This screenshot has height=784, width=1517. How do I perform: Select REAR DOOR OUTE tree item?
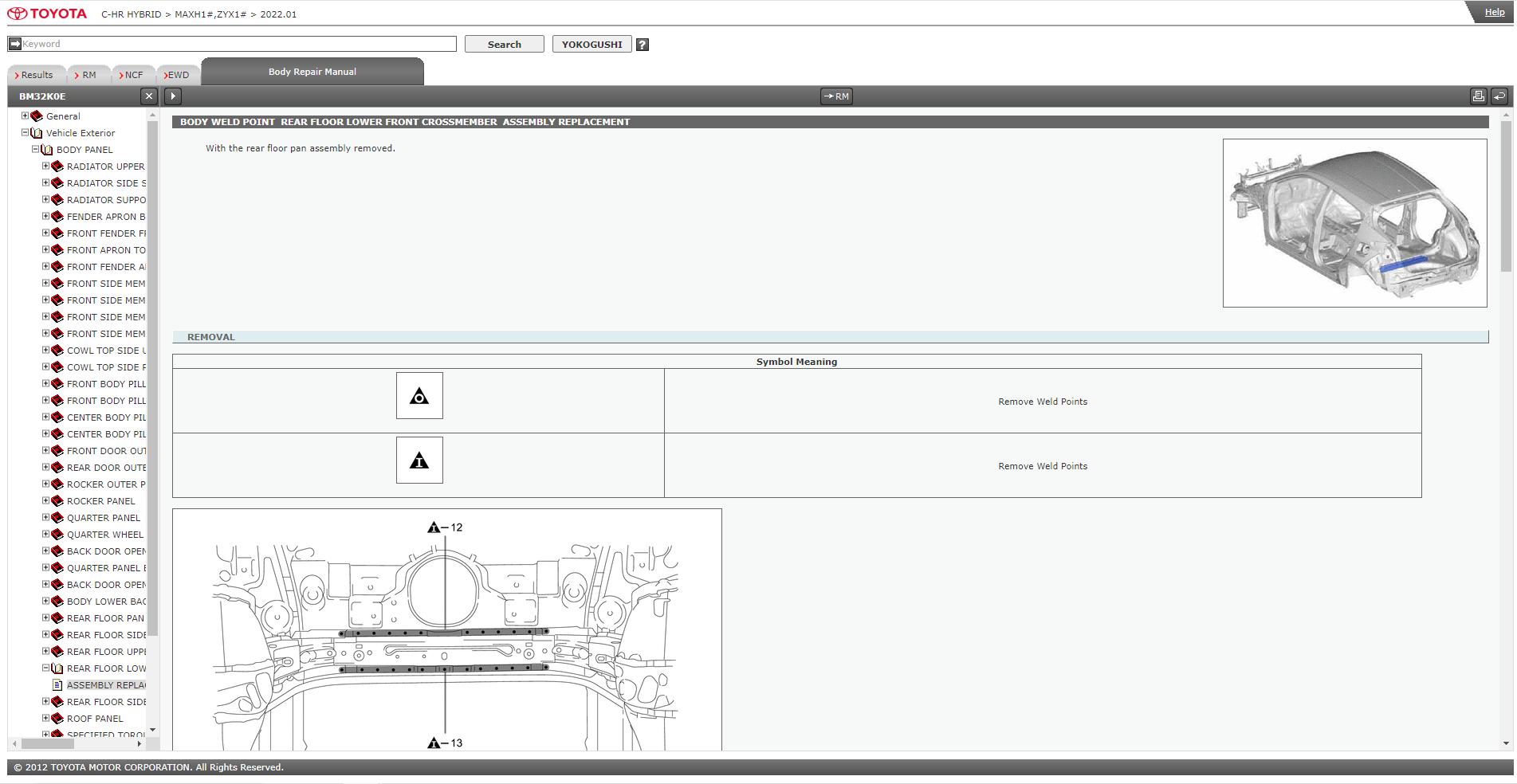click(107, 468)
